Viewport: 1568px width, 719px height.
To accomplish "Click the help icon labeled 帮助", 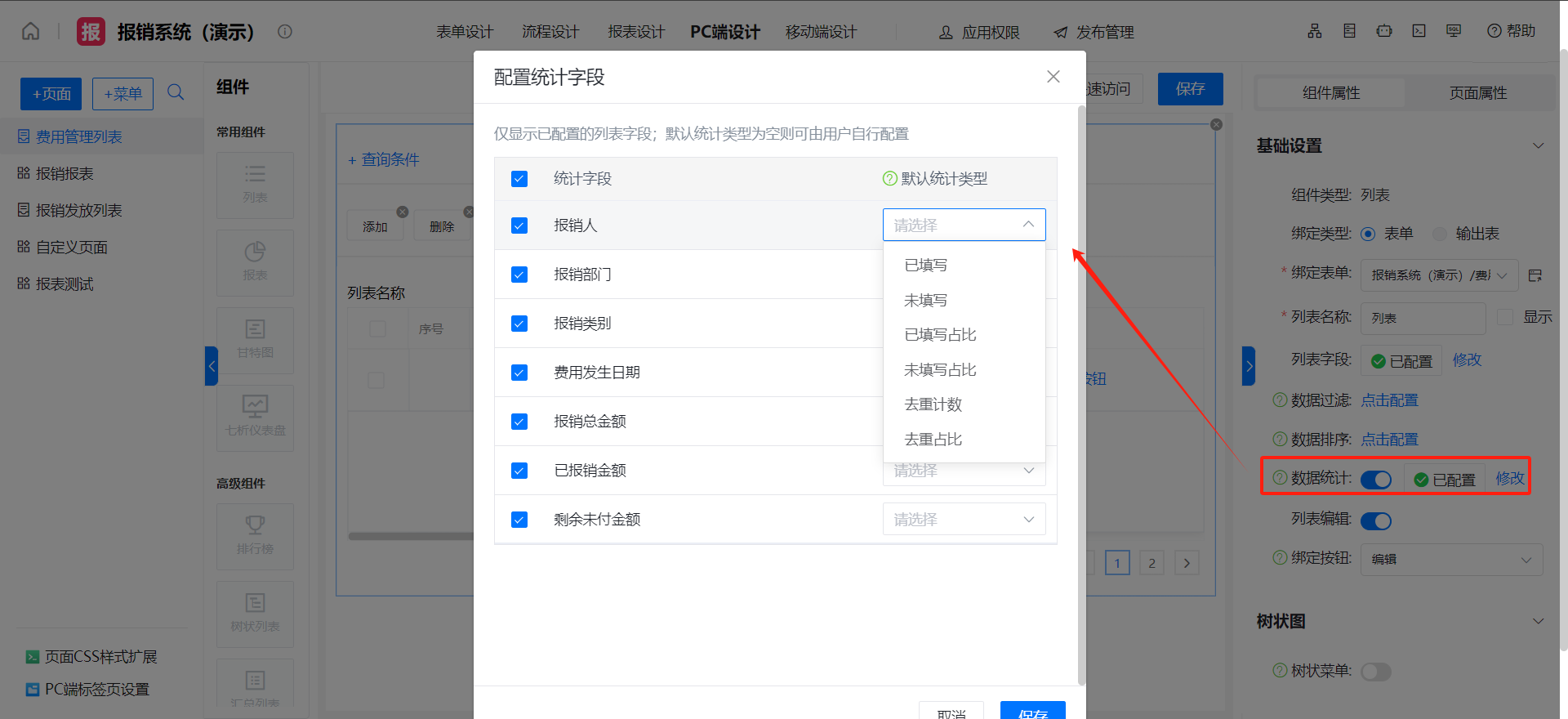I will coord(1511,31).
